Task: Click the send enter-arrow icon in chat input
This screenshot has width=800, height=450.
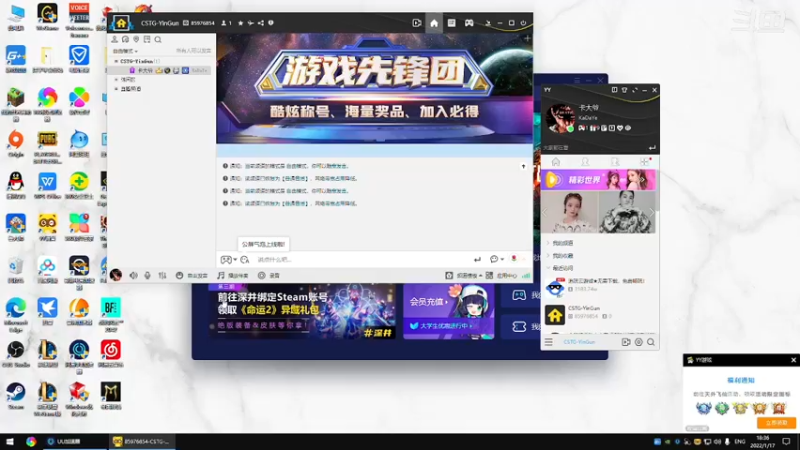Action: (477, 260)
